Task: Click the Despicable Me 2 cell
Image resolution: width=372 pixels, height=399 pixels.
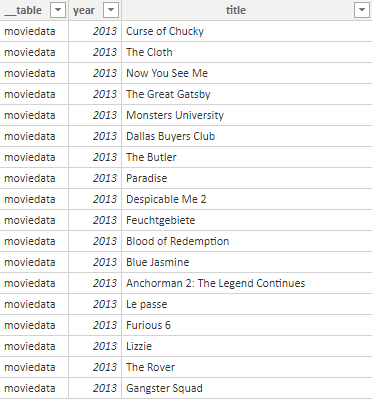Action: [247, 199]
